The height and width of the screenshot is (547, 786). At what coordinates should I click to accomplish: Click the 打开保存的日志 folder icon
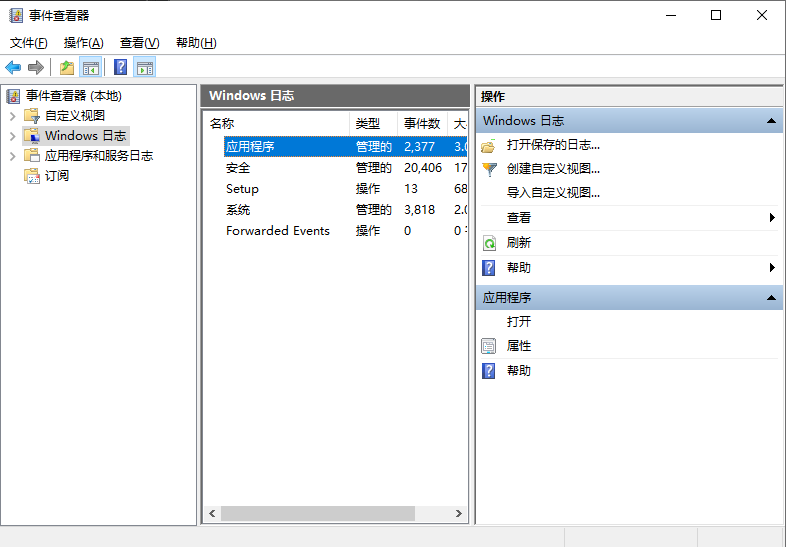click(488, 146)
